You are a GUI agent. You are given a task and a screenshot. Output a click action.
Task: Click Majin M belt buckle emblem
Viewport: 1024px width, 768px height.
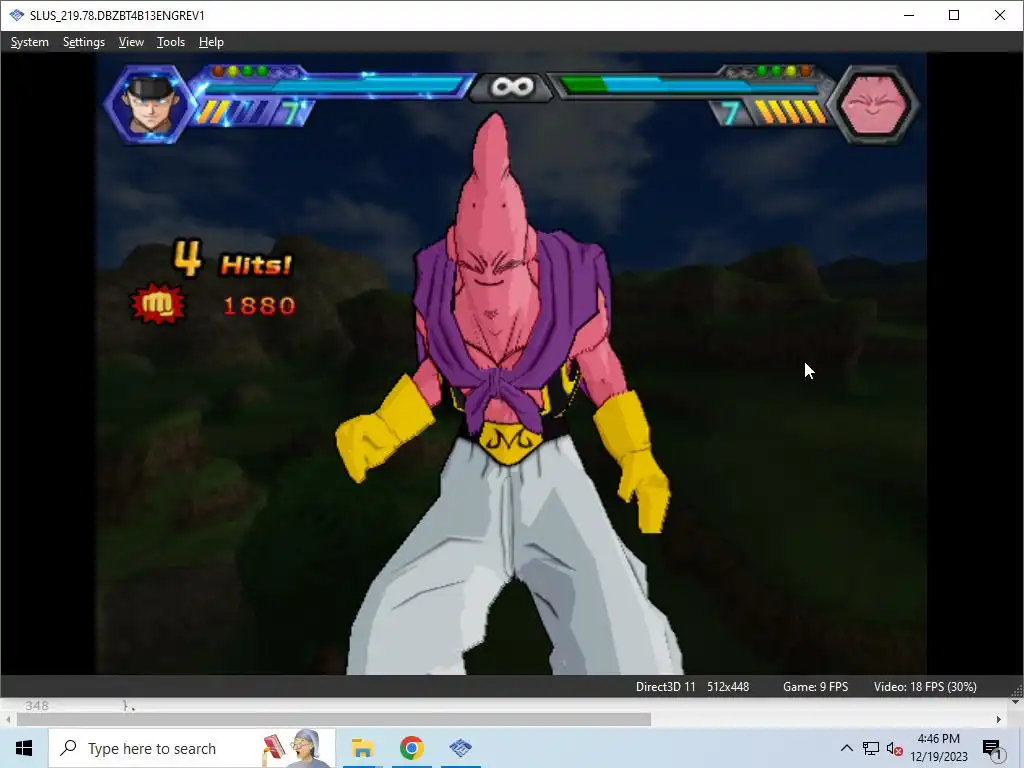(509, 442)
